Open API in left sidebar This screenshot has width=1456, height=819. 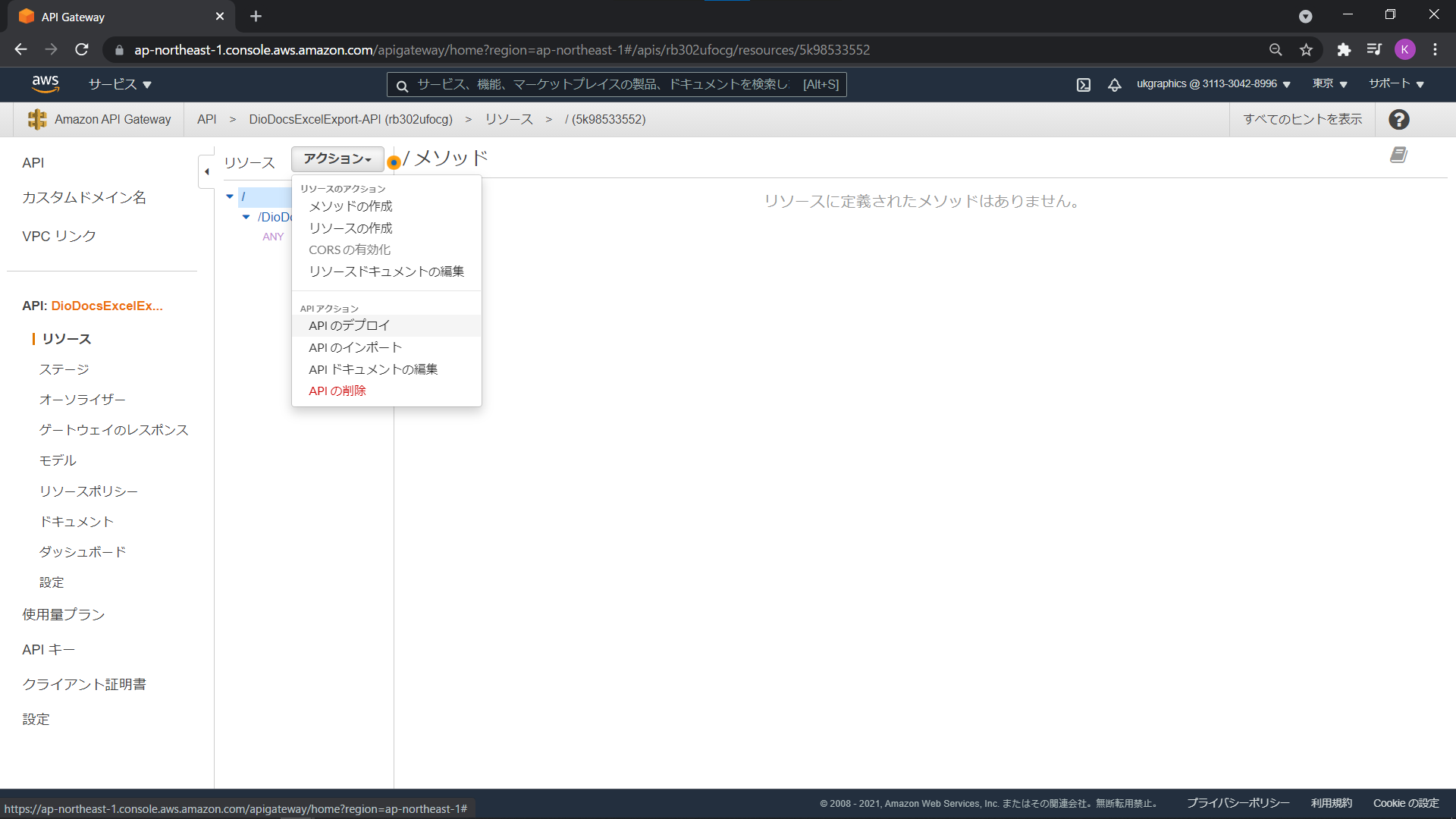(x=33, y=162)
